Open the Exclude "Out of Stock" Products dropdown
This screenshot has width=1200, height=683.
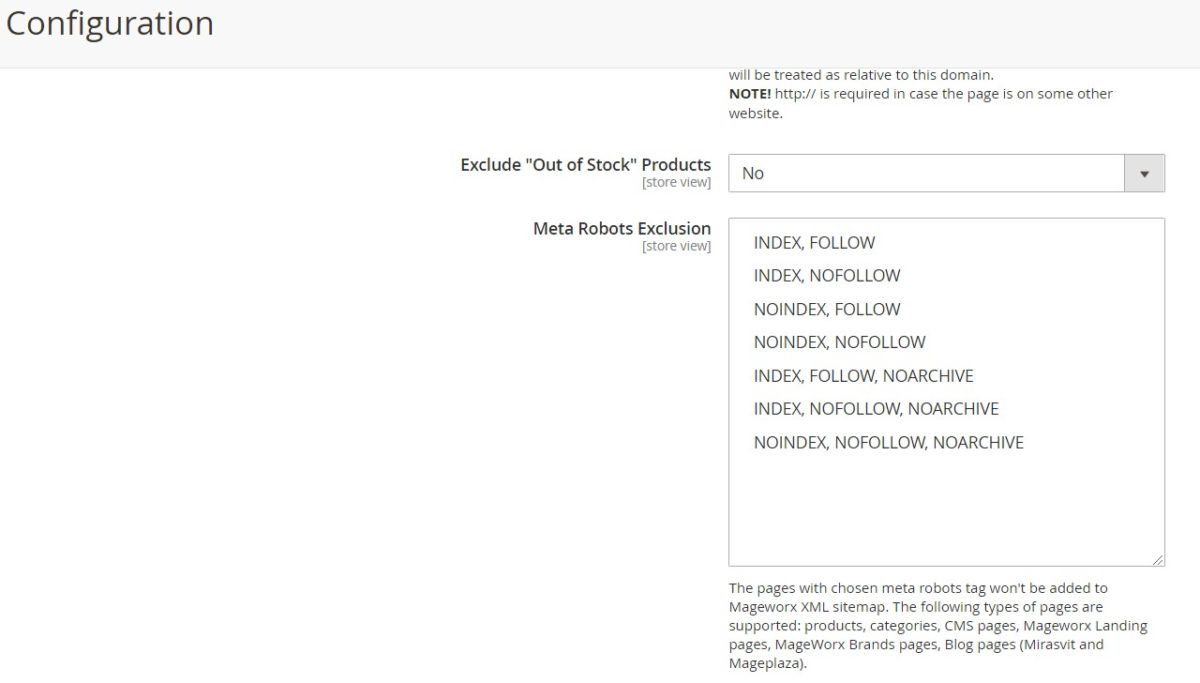[946, 173]
